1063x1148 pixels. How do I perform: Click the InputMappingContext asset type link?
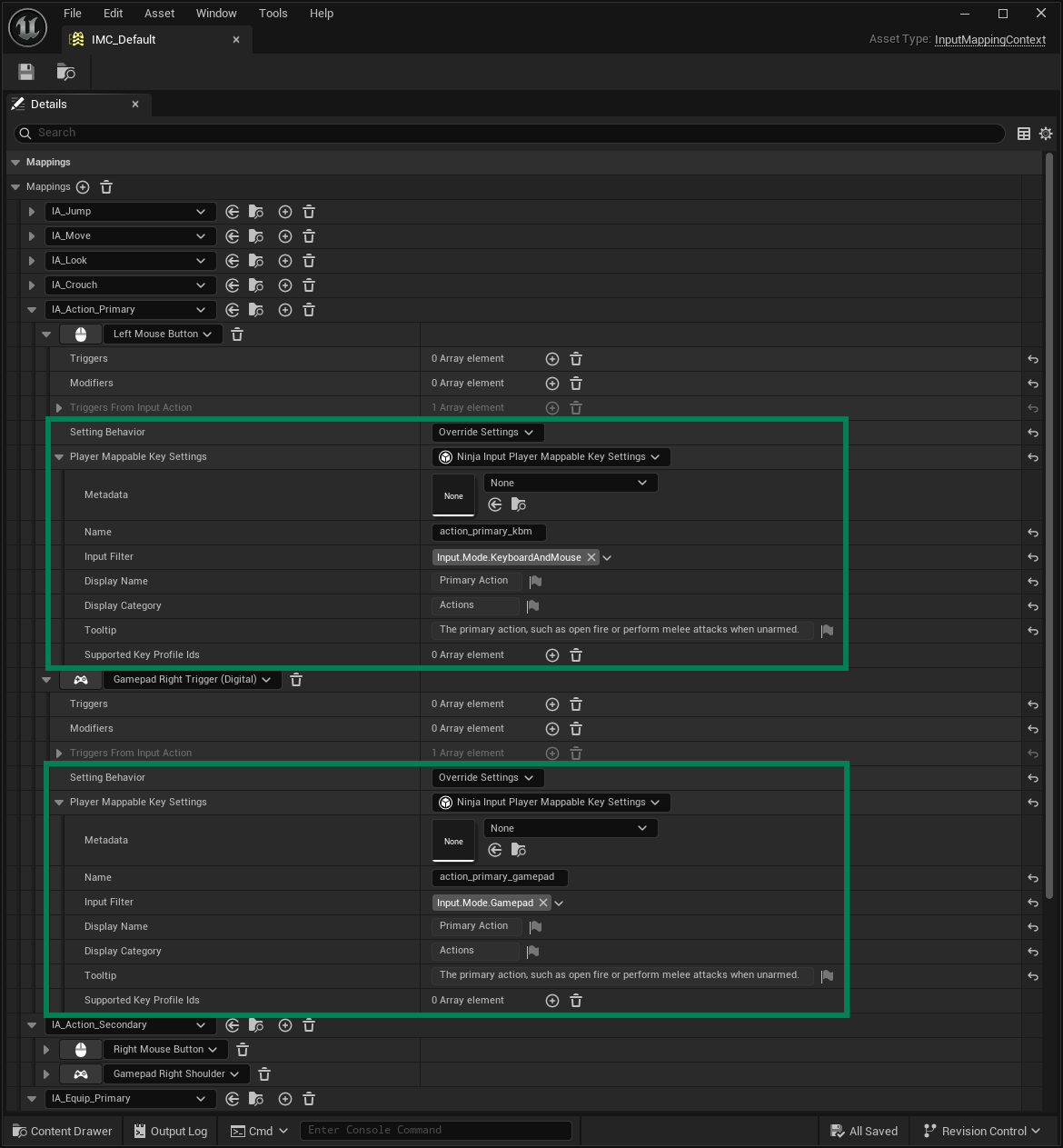(x=989, y=40)
